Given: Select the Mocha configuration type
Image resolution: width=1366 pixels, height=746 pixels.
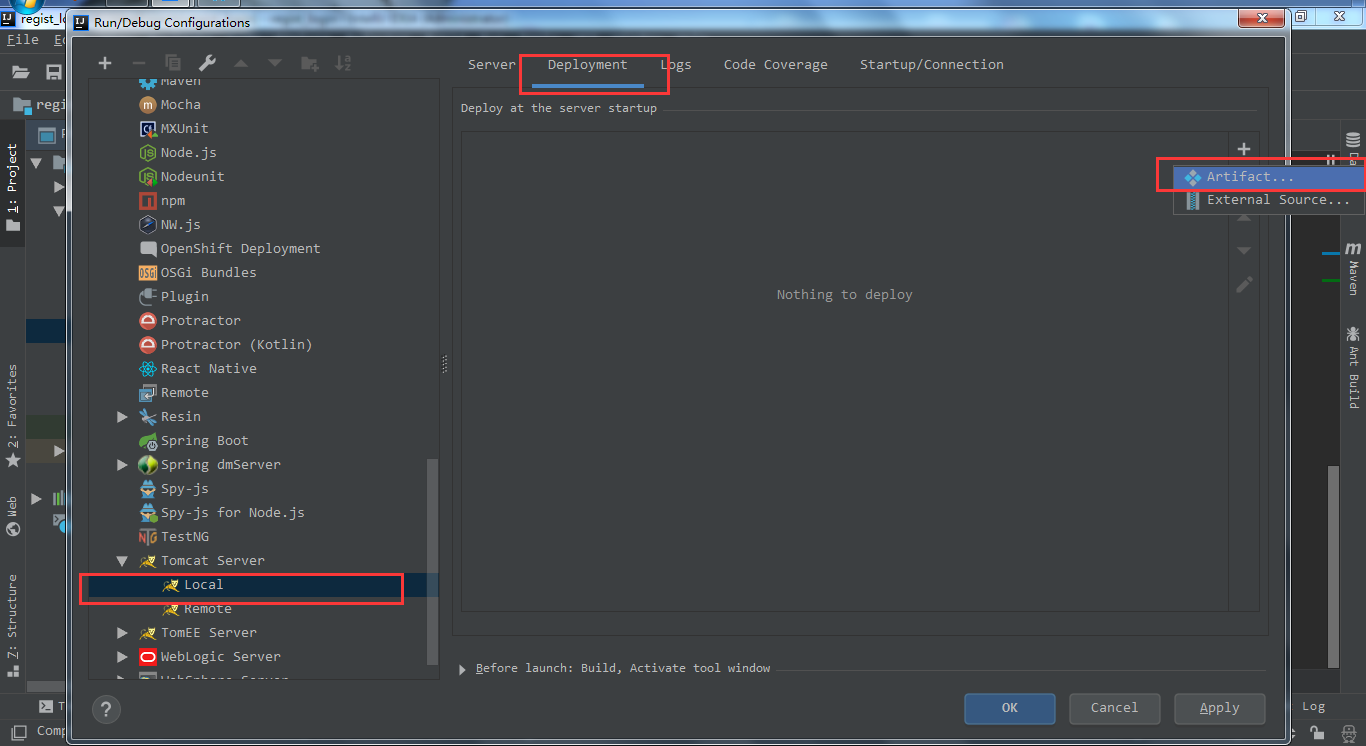Looking at the screenshot, I should (180, 104).
